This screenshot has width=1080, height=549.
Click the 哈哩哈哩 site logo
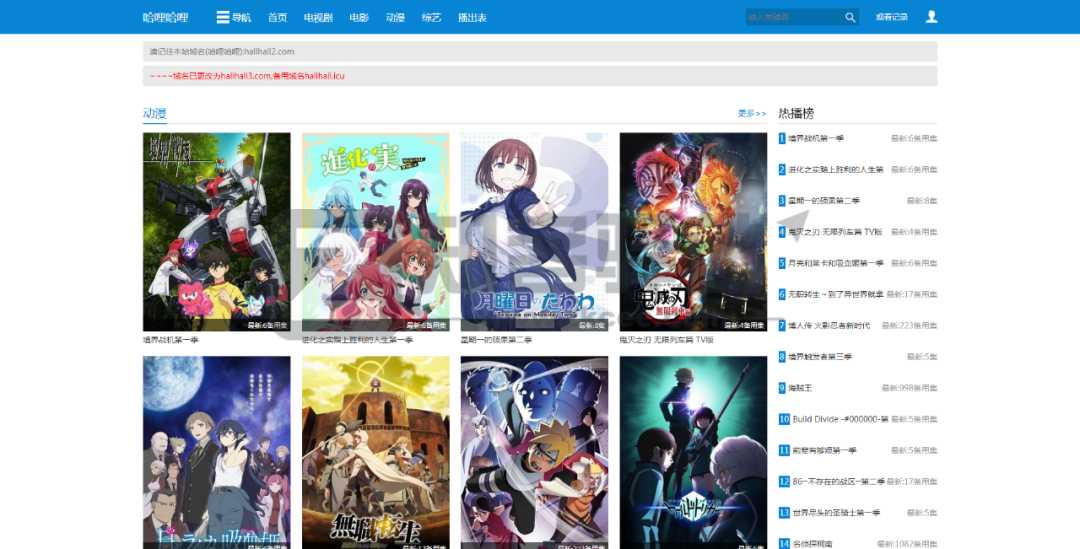point(165,17)
